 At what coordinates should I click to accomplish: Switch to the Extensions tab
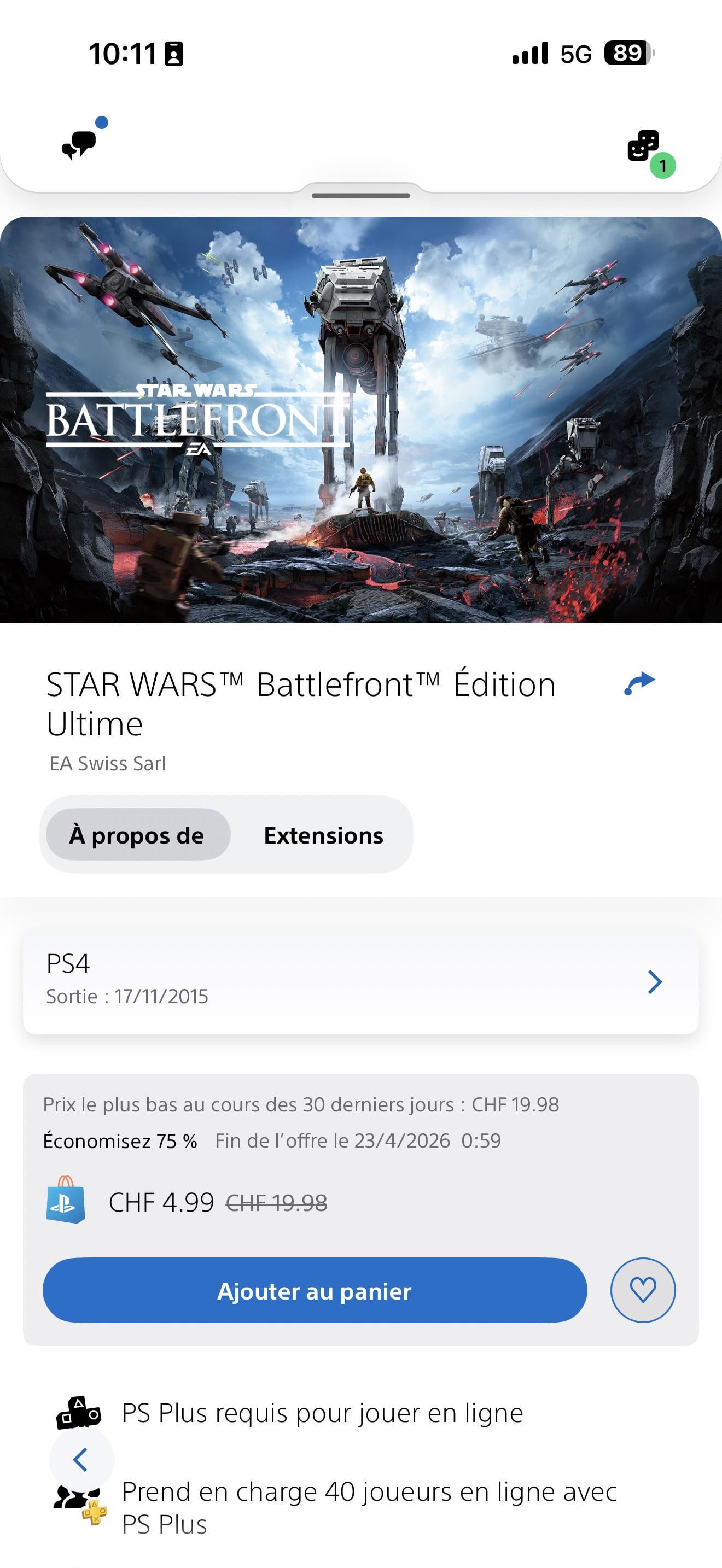323,834
